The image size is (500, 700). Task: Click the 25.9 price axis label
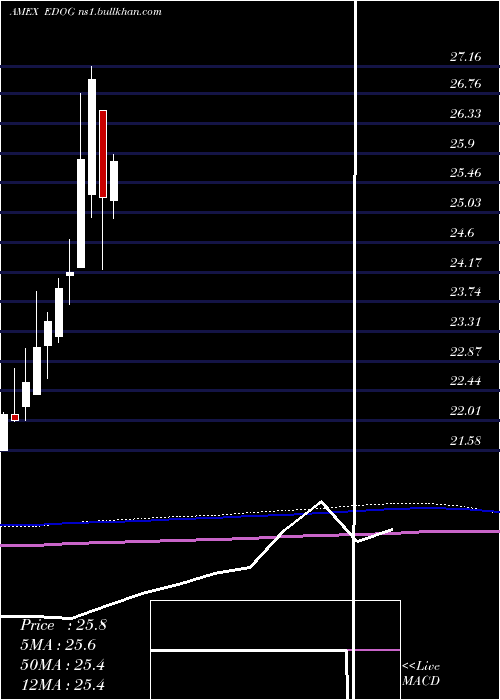coord(462,144)
